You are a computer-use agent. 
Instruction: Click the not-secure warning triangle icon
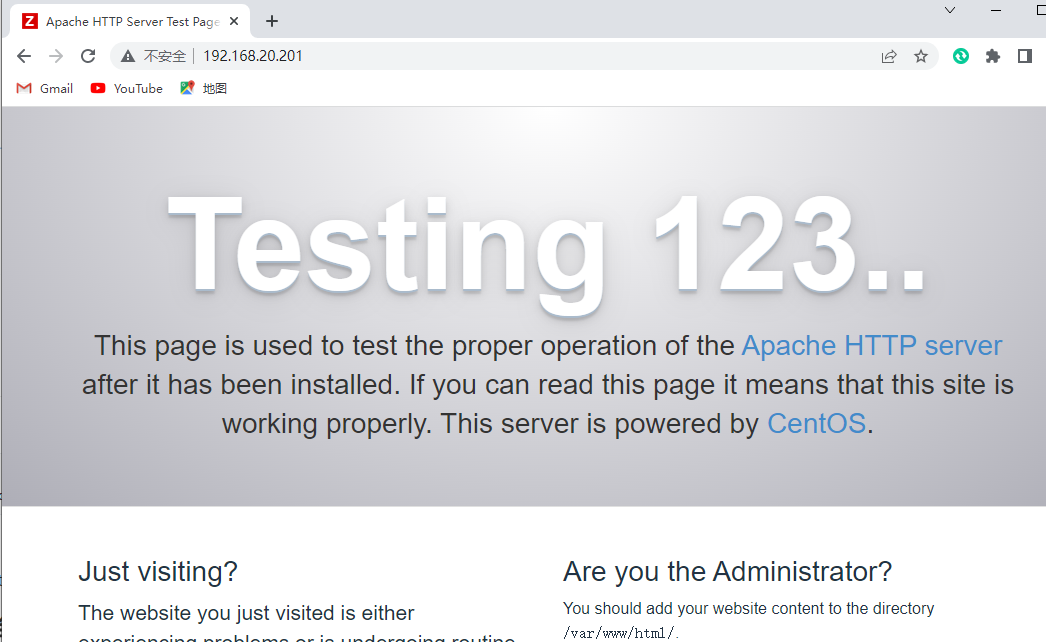[x=128, y=56]
